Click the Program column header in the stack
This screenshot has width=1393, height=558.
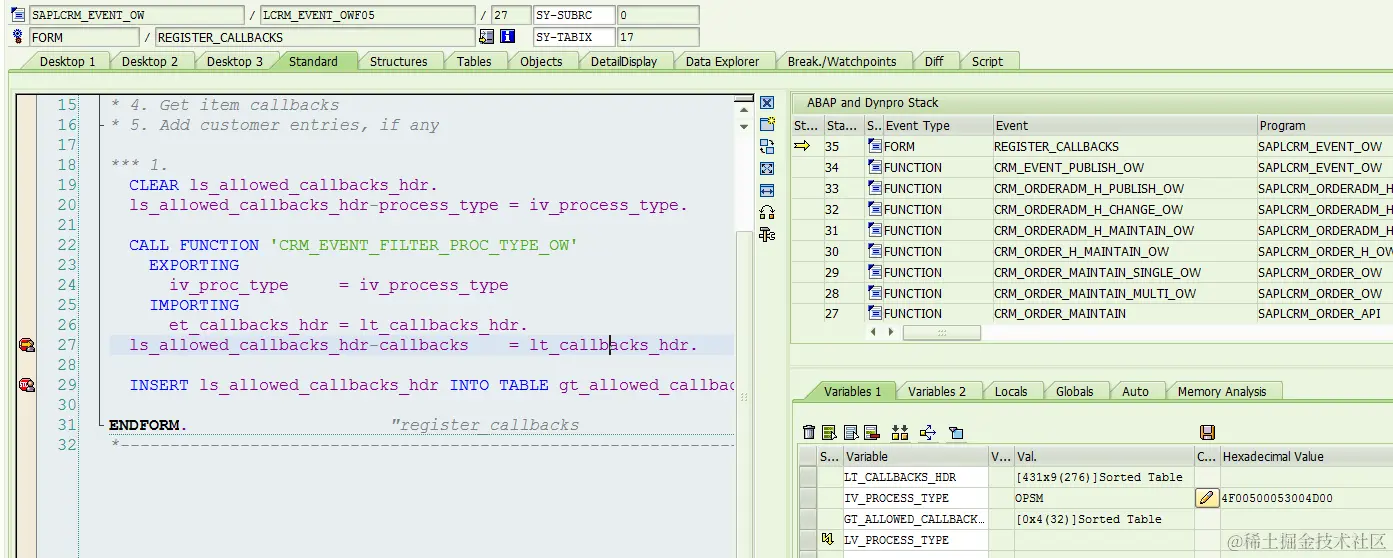pyautogui.click(x=1324, y=125)
